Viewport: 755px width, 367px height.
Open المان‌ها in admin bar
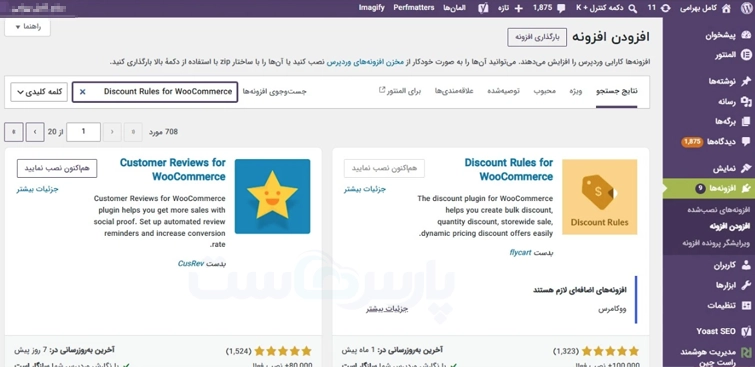point(455,8)
